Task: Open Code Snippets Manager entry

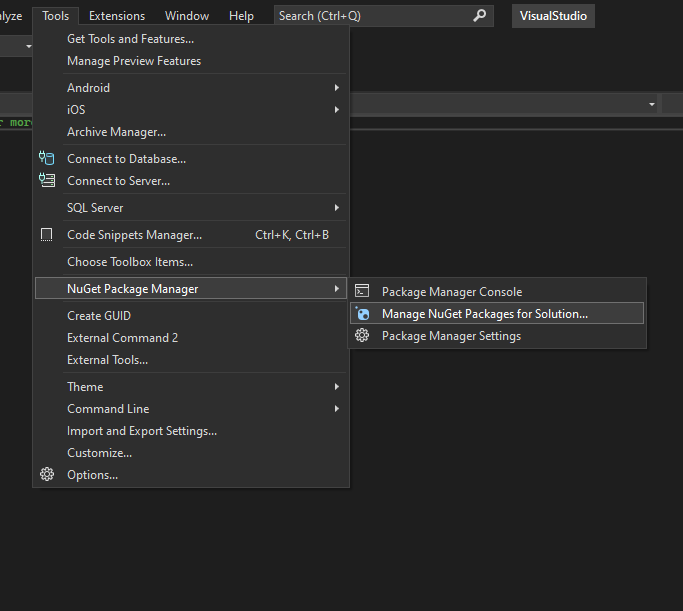Action: click(191, 235)
